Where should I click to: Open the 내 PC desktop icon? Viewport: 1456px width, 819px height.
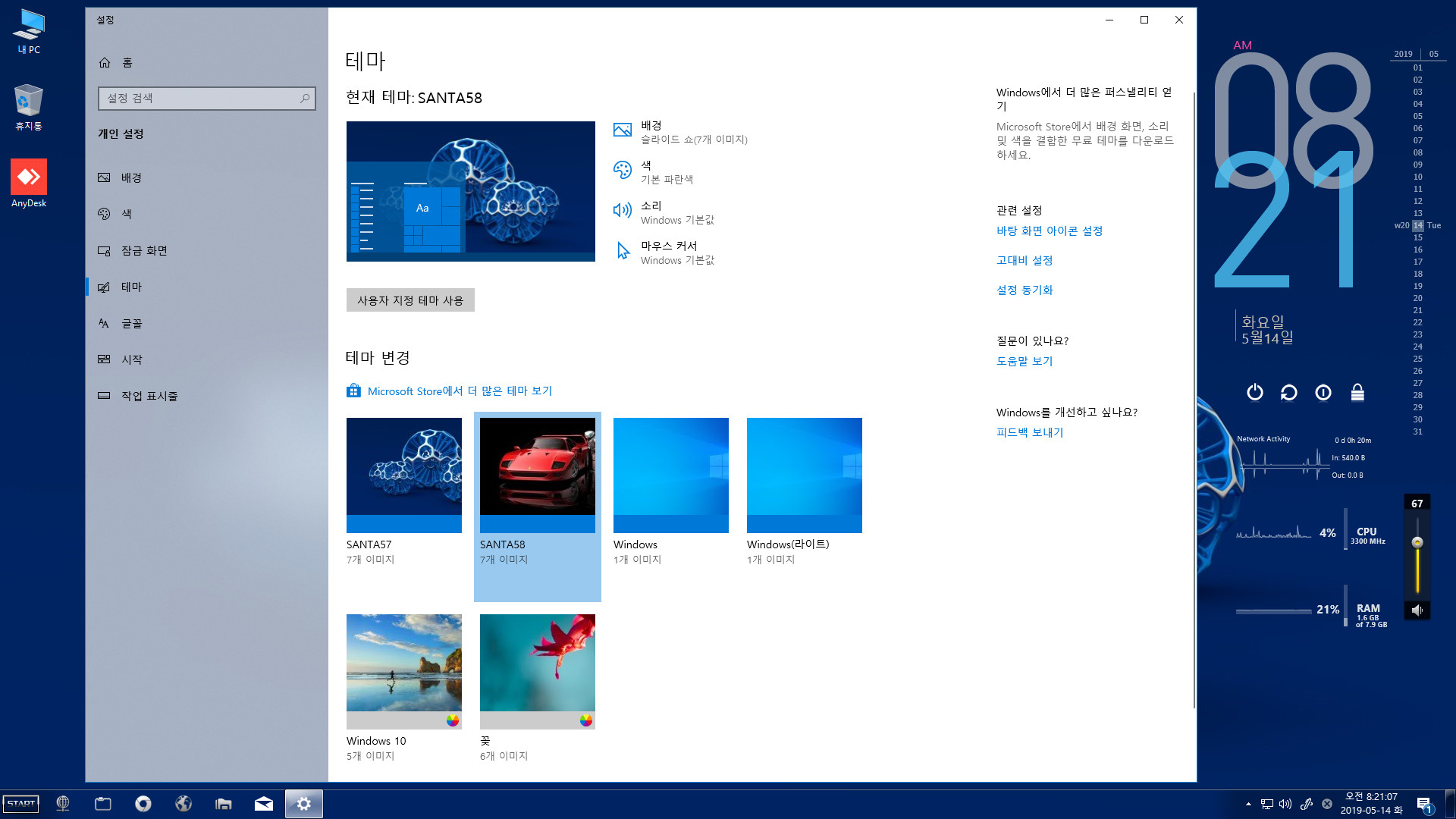pos(29,32)
